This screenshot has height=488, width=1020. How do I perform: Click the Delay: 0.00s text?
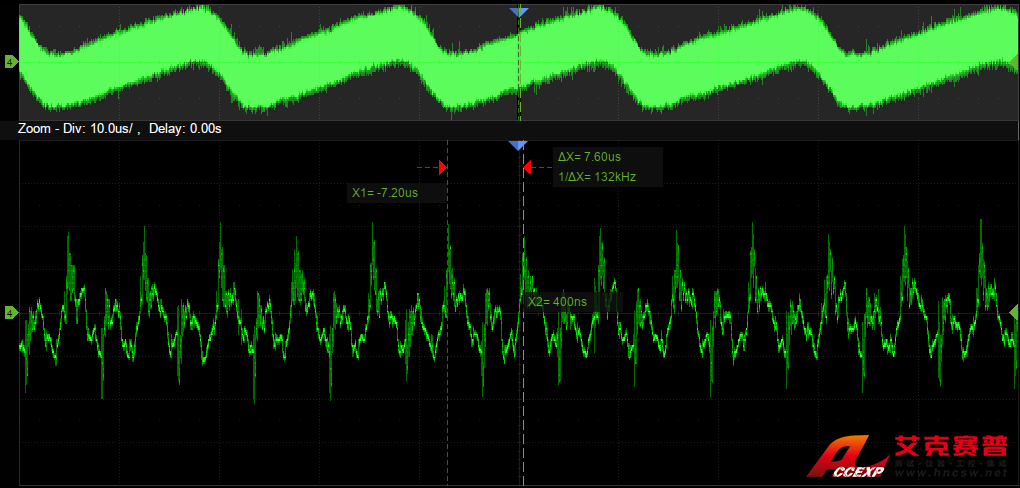[x=185, y=129]
